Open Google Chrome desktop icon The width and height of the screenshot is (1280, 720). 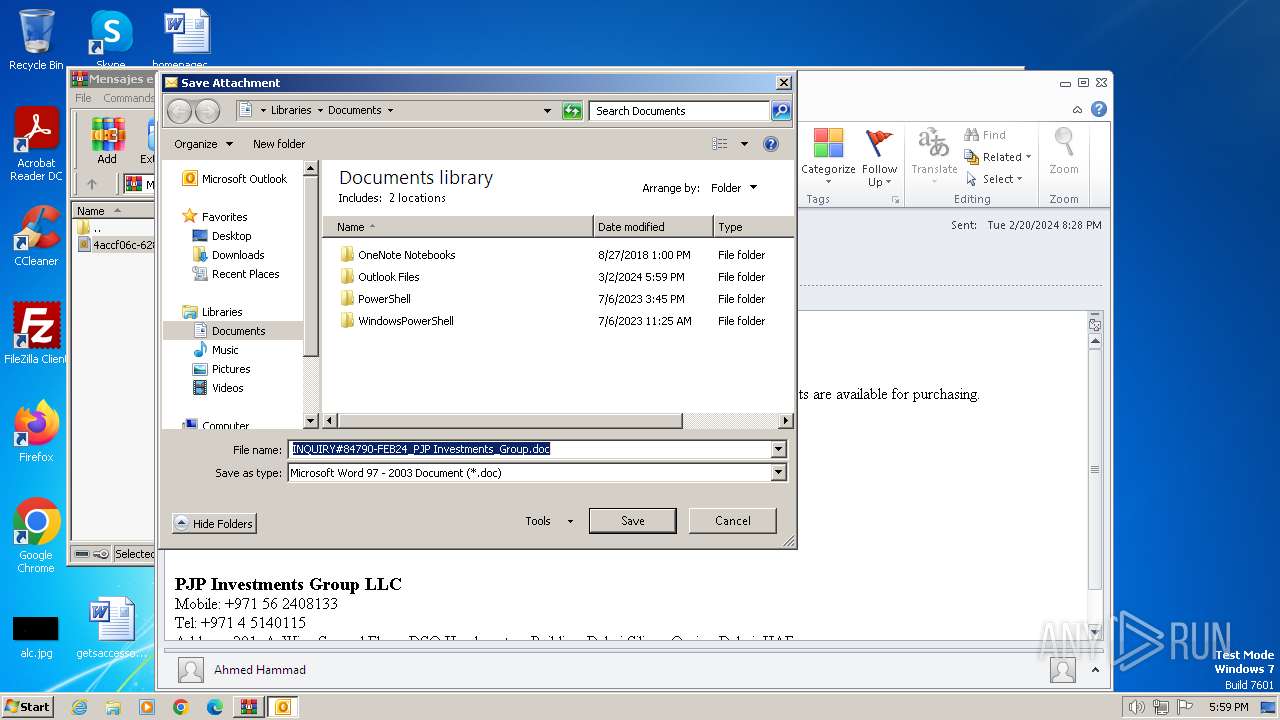click(36, 536)
